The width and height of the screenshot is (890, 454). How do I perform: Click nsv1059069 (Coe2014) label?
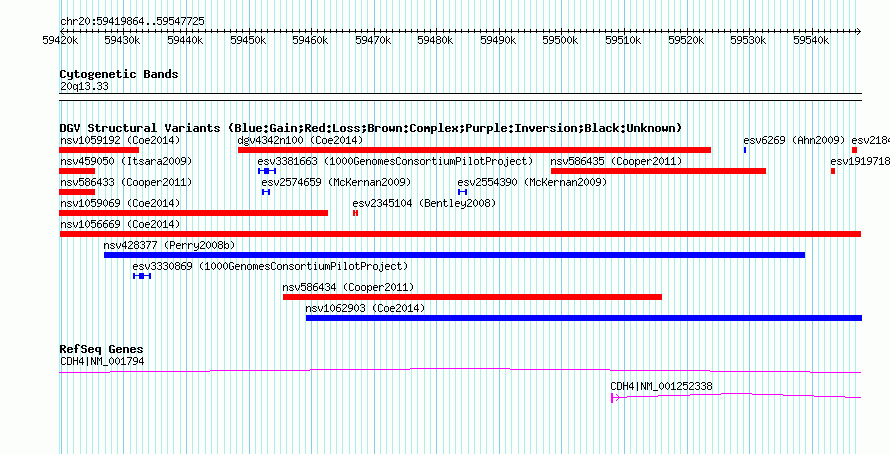pyautogui.click(x=120, y=203)
